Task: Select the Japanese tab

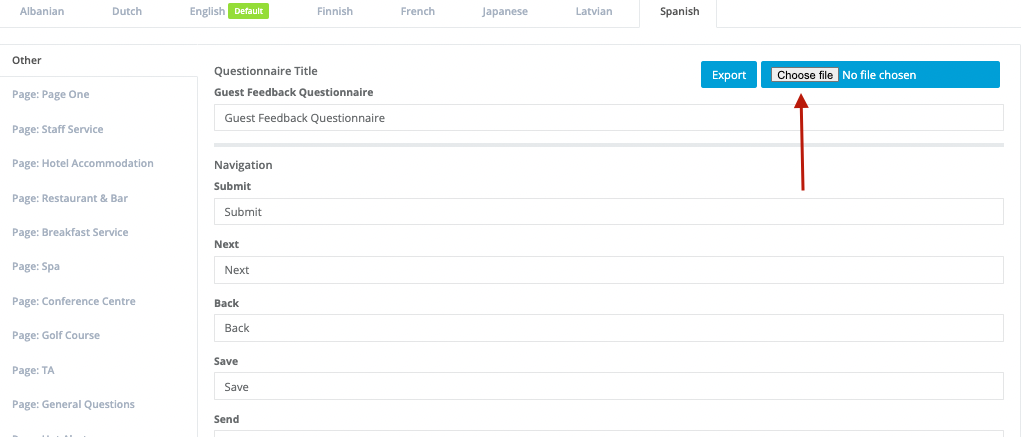Action: point(505,12)
